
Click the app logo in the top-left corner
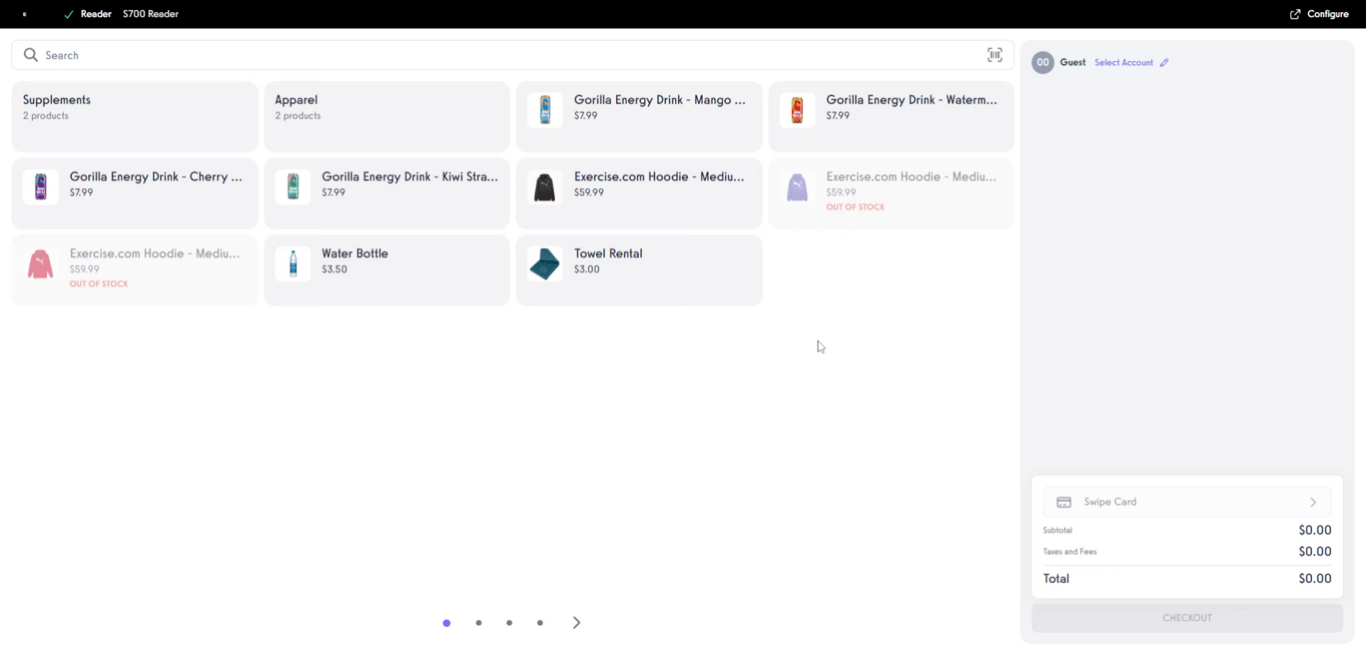coord(24,14)
